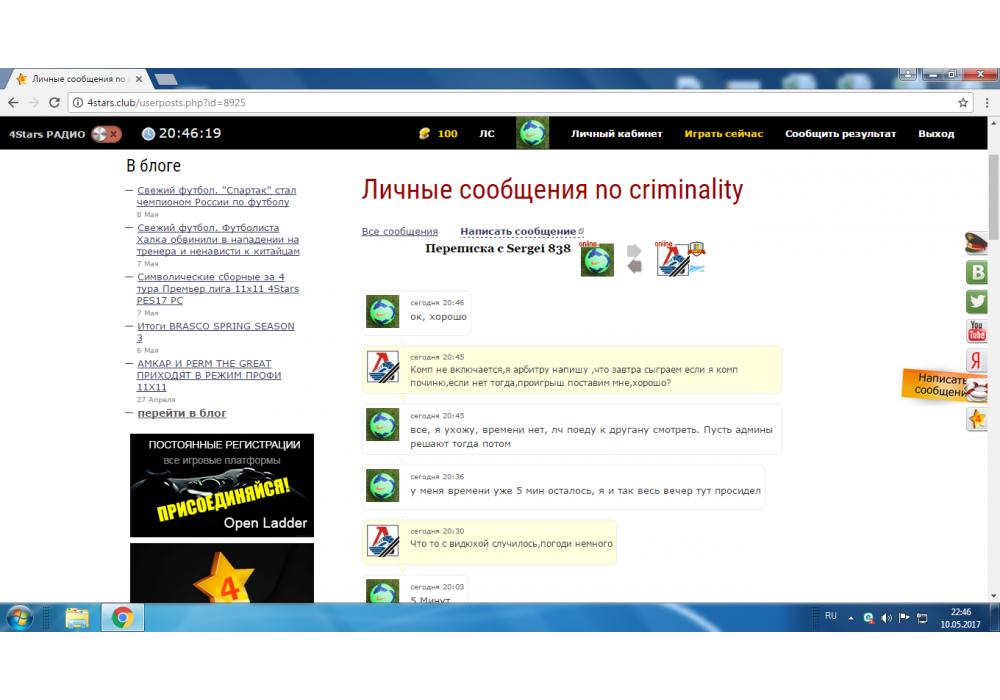Go to the blog via перейти в блог
The height and width of the screenshot is (700, 1000).
tap(181, 413)
